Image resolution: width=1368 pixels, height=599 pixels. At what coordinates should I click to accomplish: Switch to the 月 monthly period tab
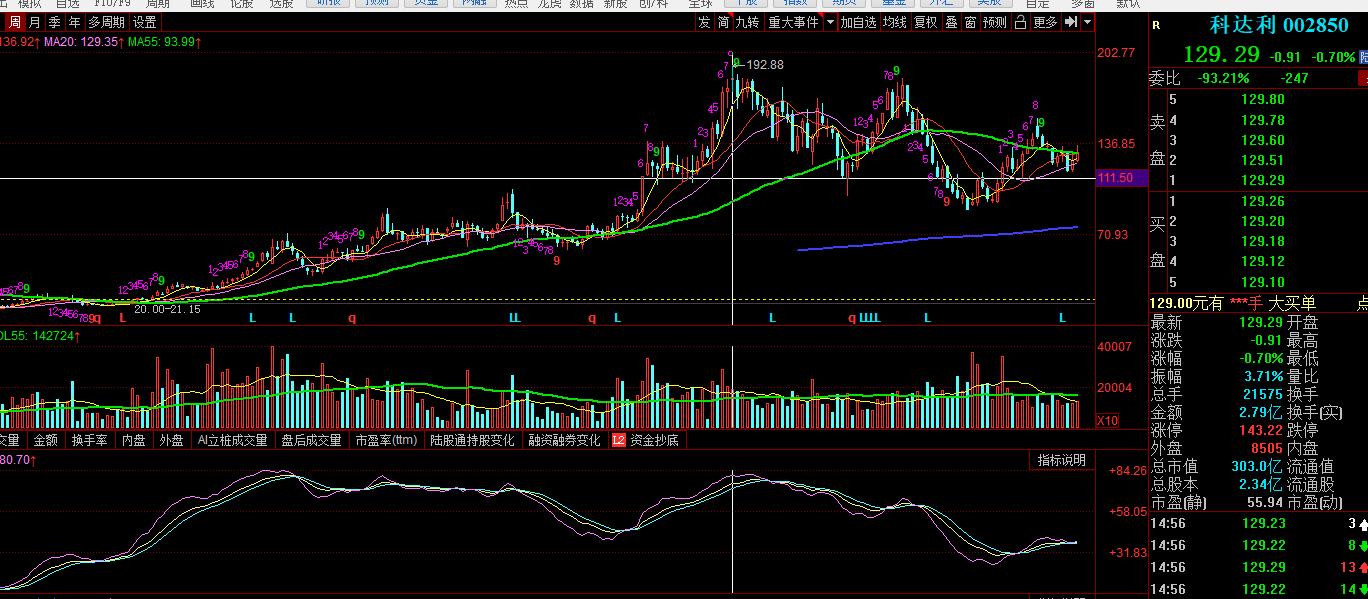[x=35, y=22]
